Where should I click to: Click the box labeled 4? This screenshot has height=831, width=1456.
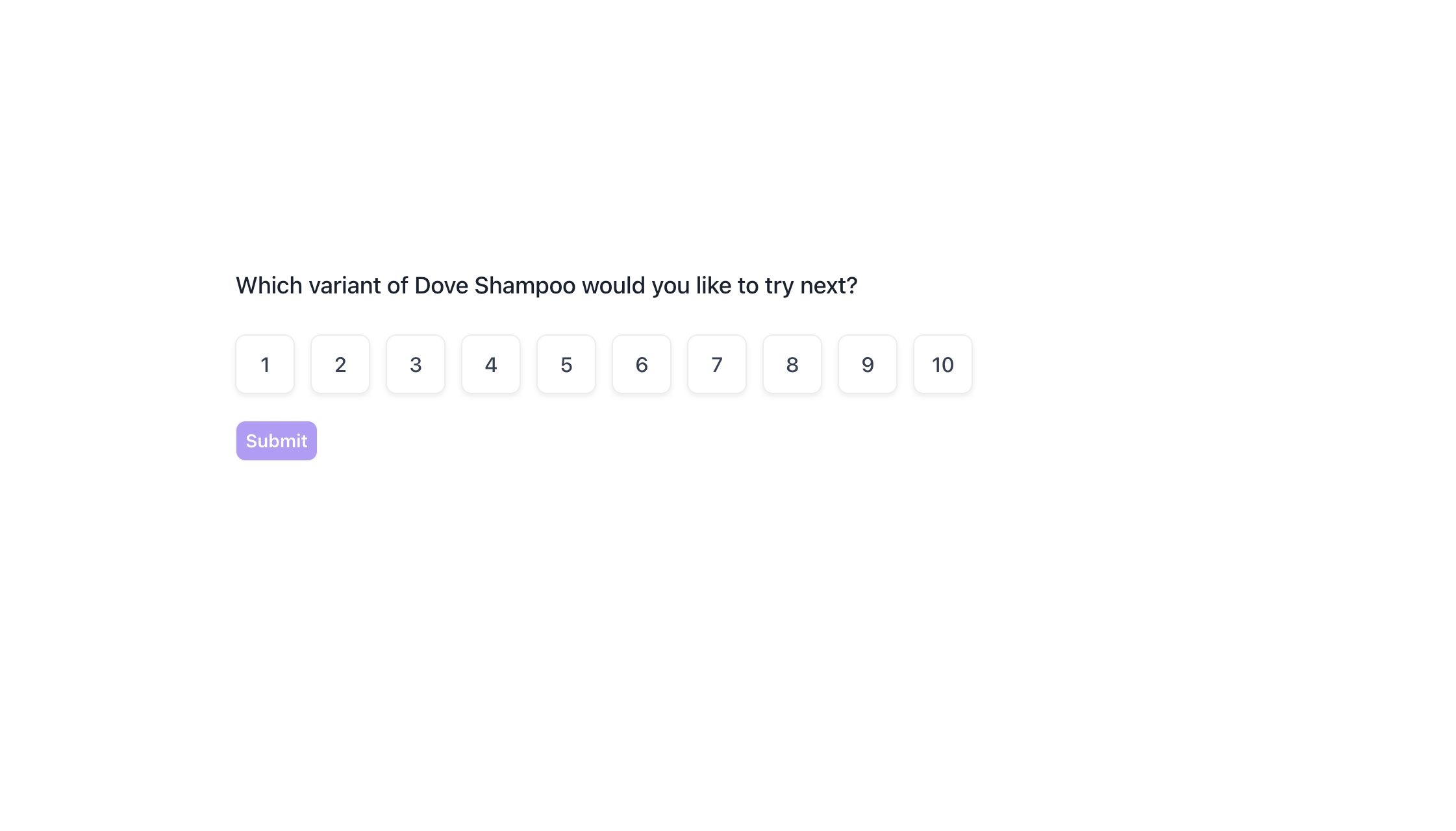(x=491, y=364)
